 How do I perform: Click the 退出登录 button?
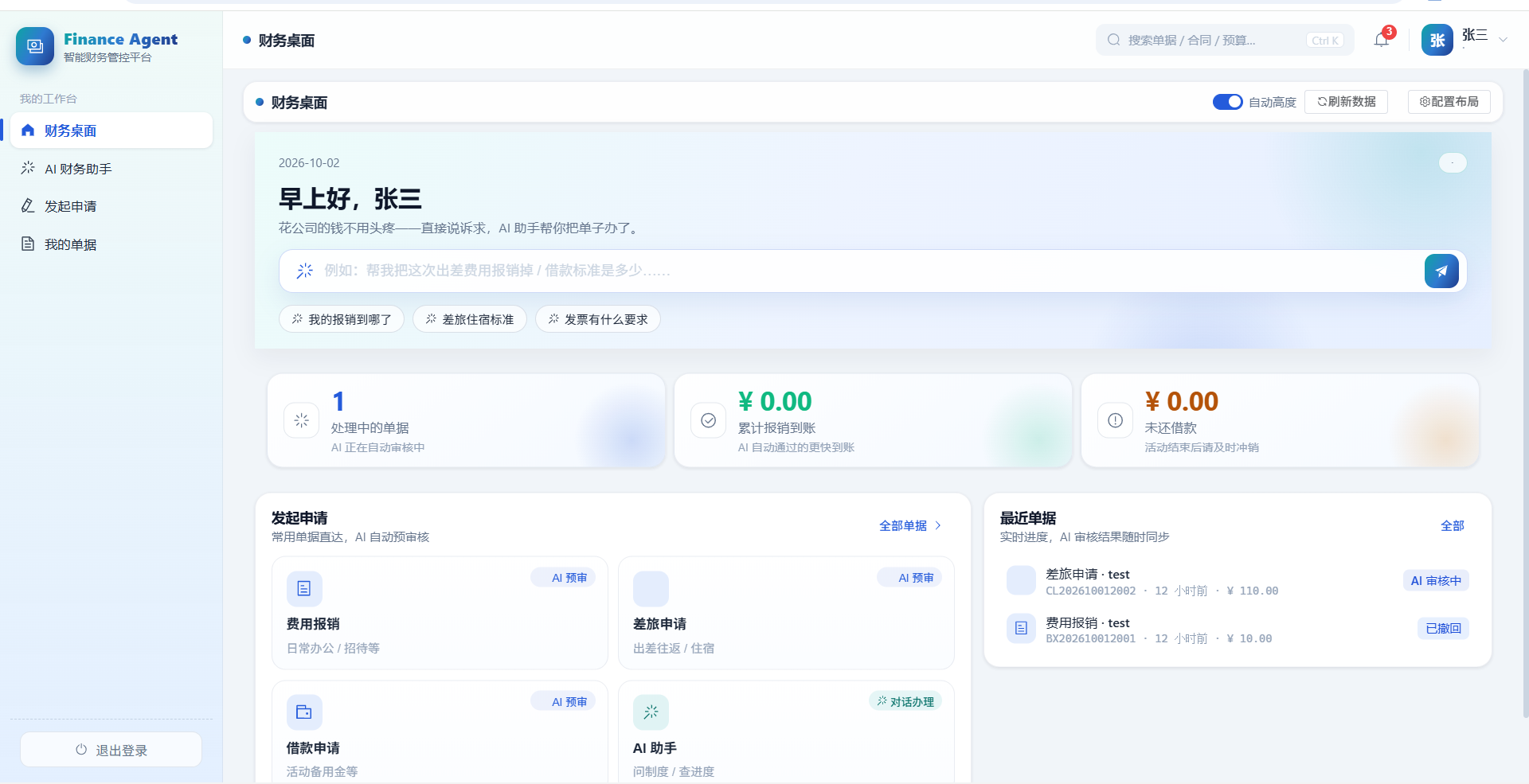click(x=111, y=750)
